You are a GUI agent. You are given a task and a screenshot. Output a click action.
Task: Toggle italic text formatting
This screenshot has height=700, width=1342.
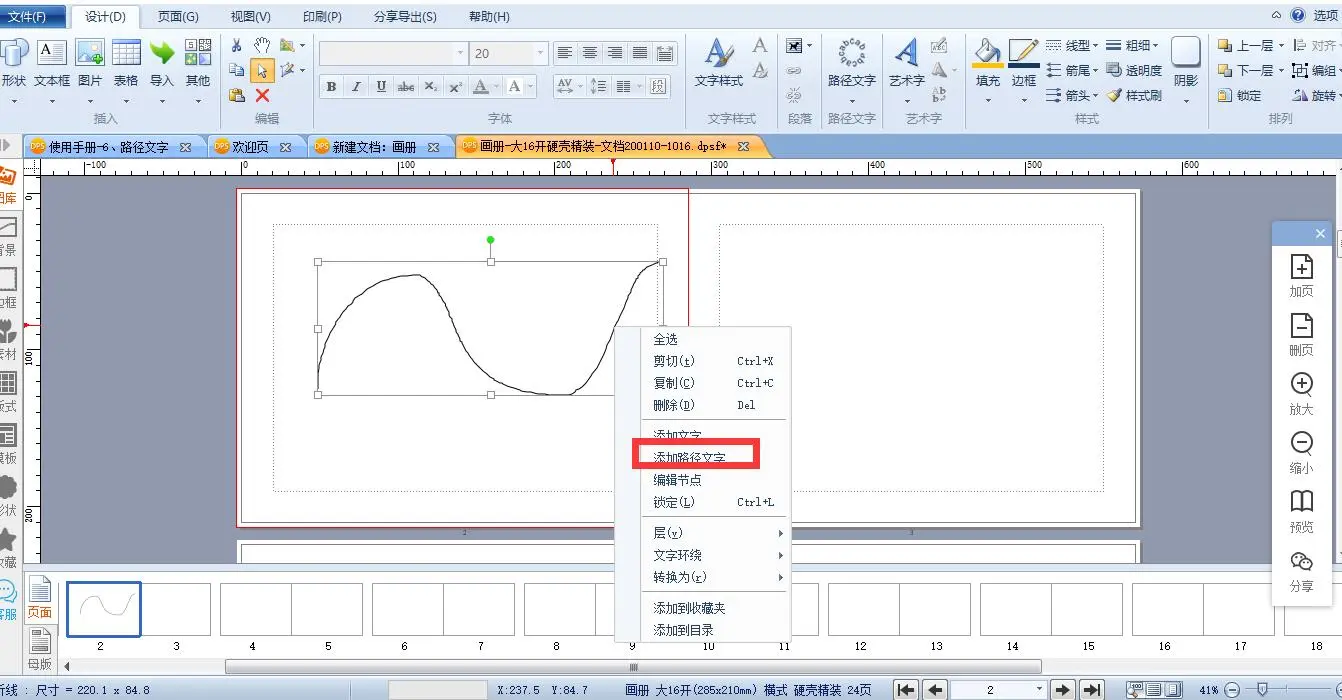[x=356, y=87]
